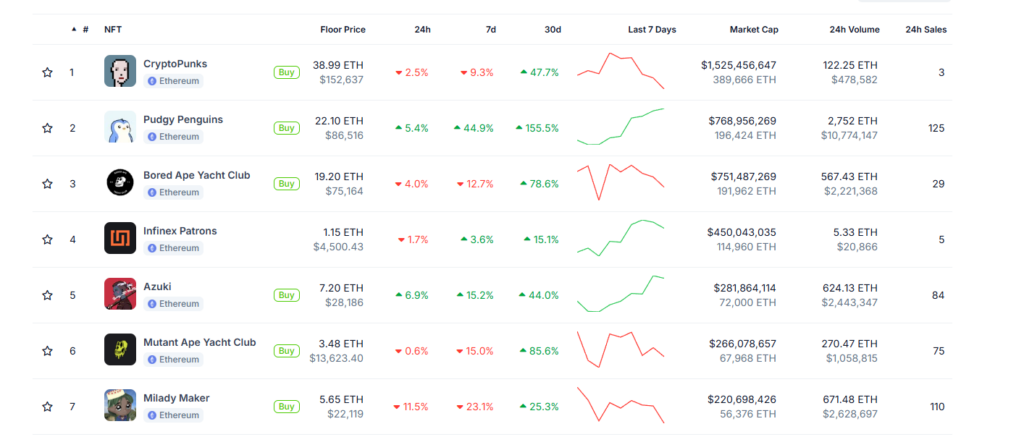Click the Bored Ape Yacht Club sparkline chart
Screen dimensions: 1024x437
(620, 182)
